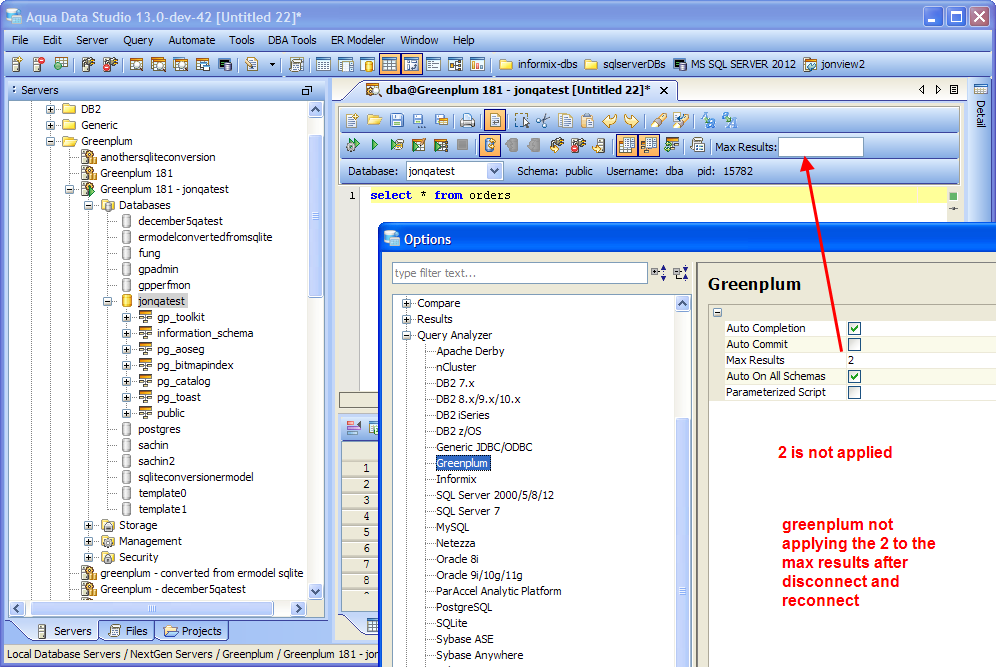This screenshot has width=996, height=667.
Task: Expand the gp_toolkit schema
Action: point(126,317)
